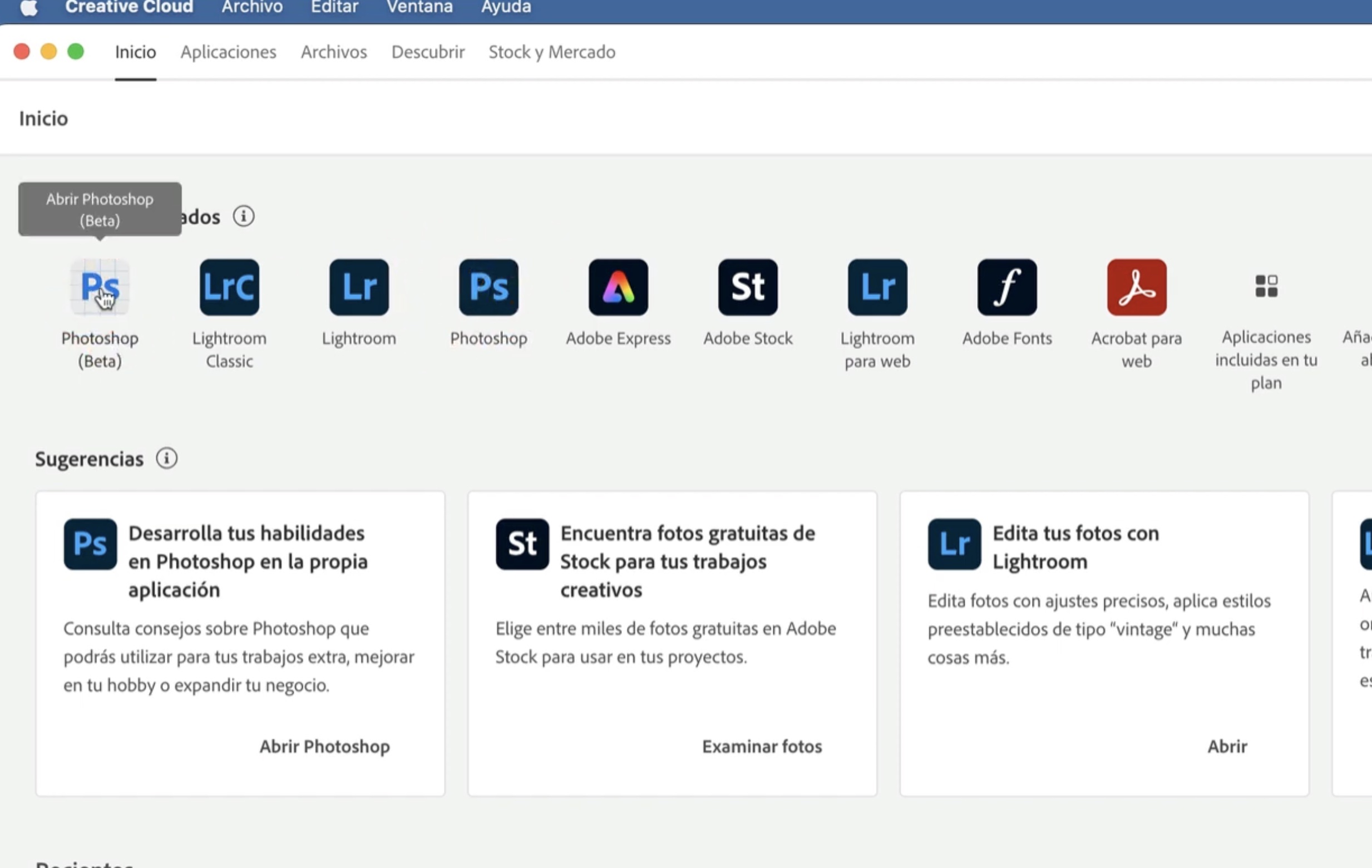Open the Adobe Express icon

pyautogui.click(x=618, y=287)
